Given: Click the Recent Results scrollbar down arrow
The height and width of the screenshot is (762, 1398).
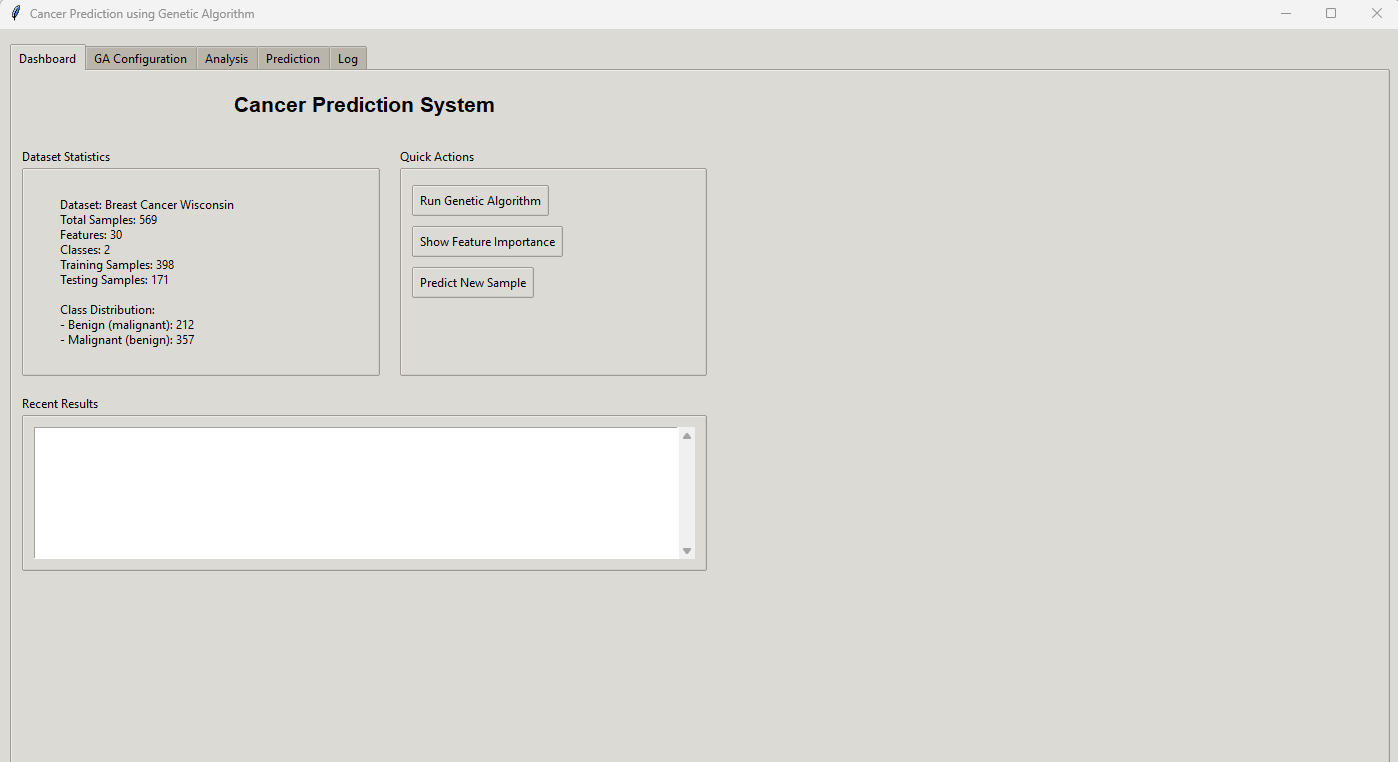Looking at the screenshot, I should 687,551.
